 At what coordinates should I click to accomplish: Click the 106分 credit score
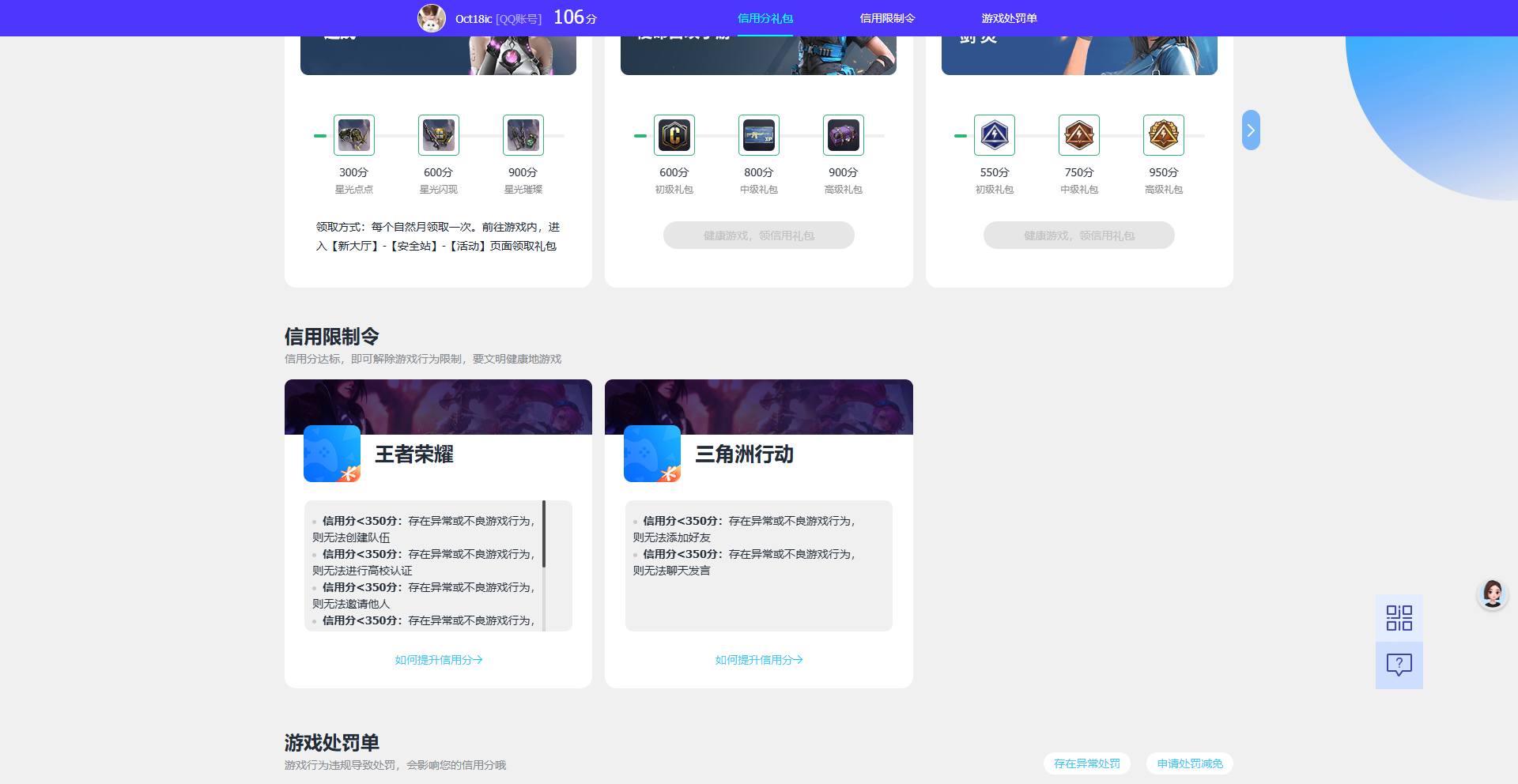click(x=575, y=17)
